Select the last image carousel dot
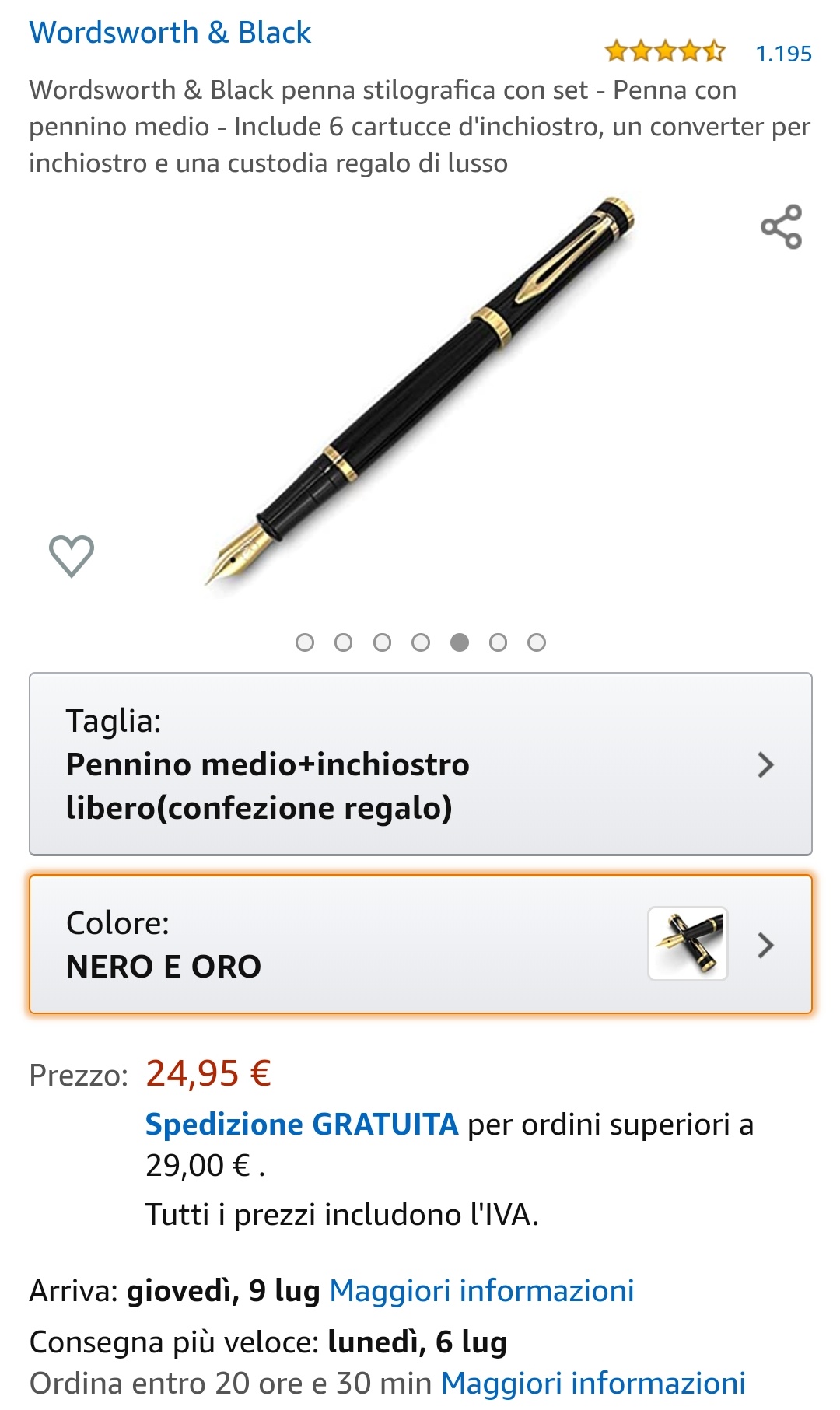Image resolution: width=840 pixels, height=1410 pixels. [x=537, y=642]
